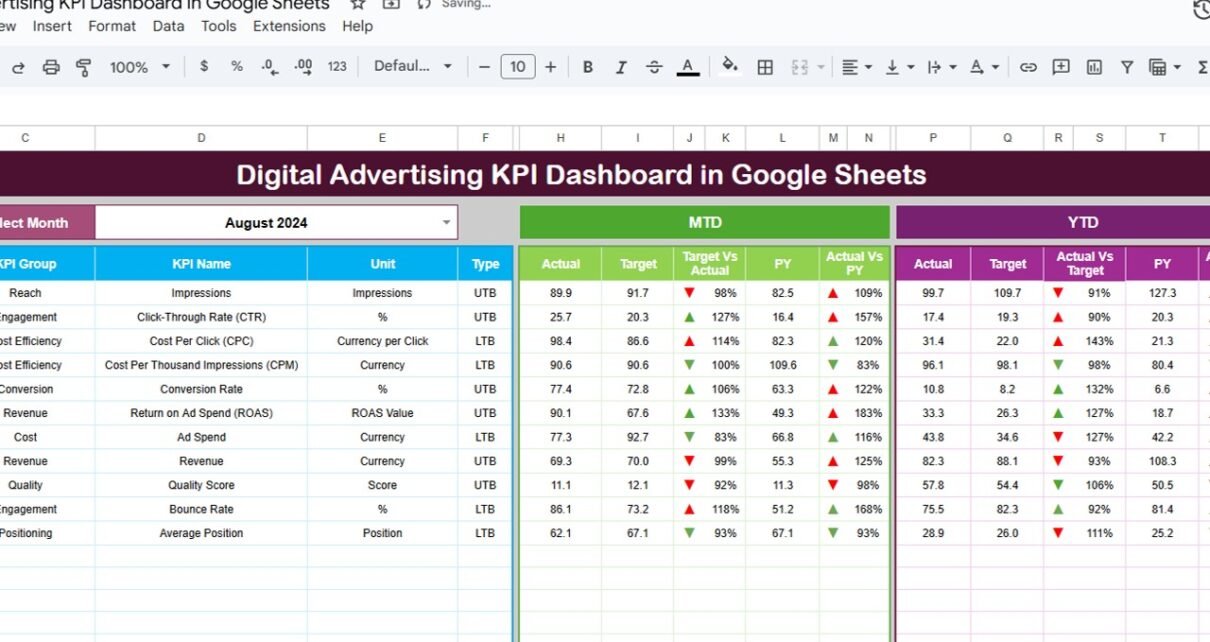Viewport: 1210px width, 642px height.
Task: Increase font size with the plus button
Action: point(550,67)
